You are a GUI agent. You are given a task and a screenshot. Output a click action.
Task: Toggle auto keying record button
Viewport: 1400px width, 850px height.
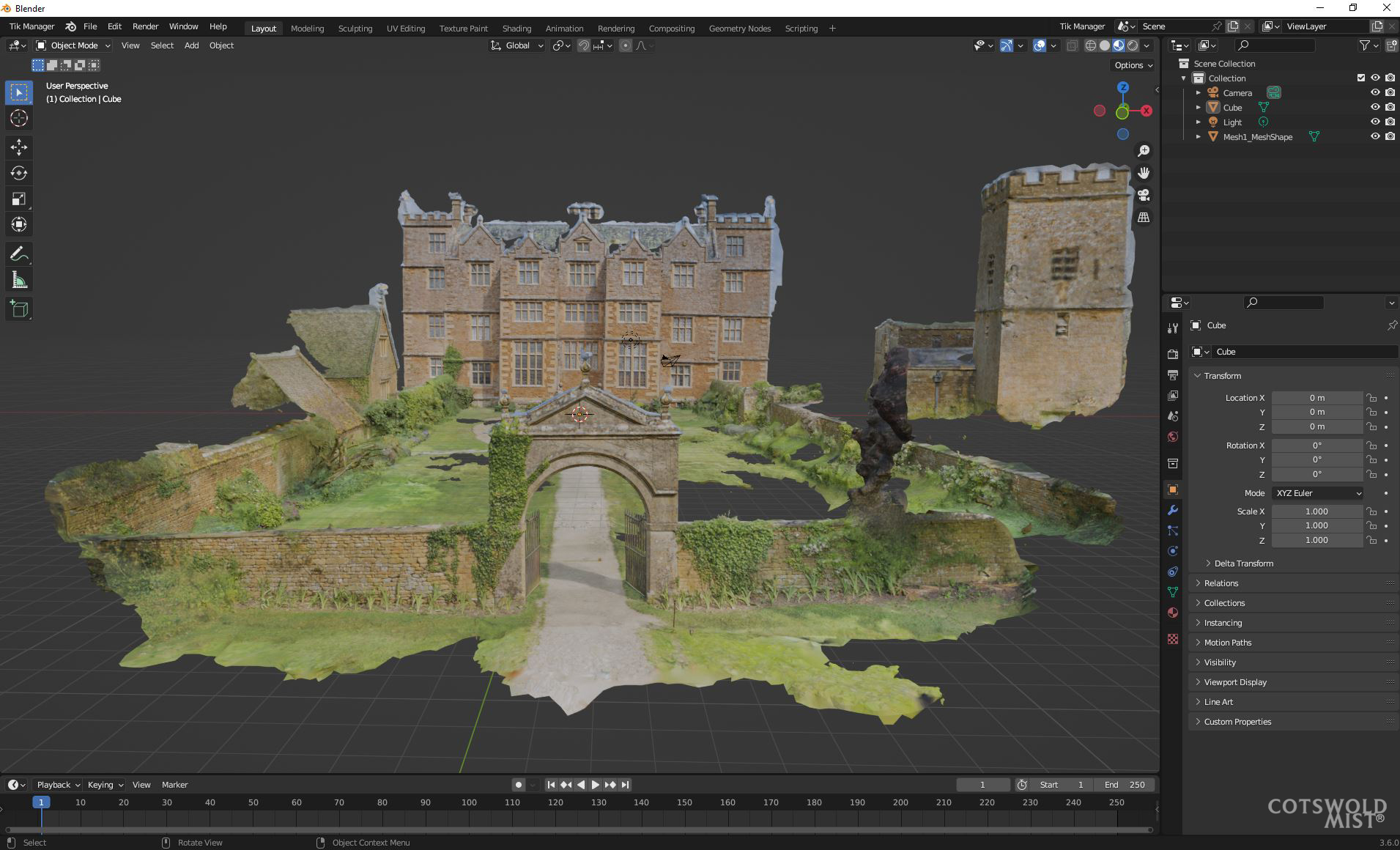point(518,785)
